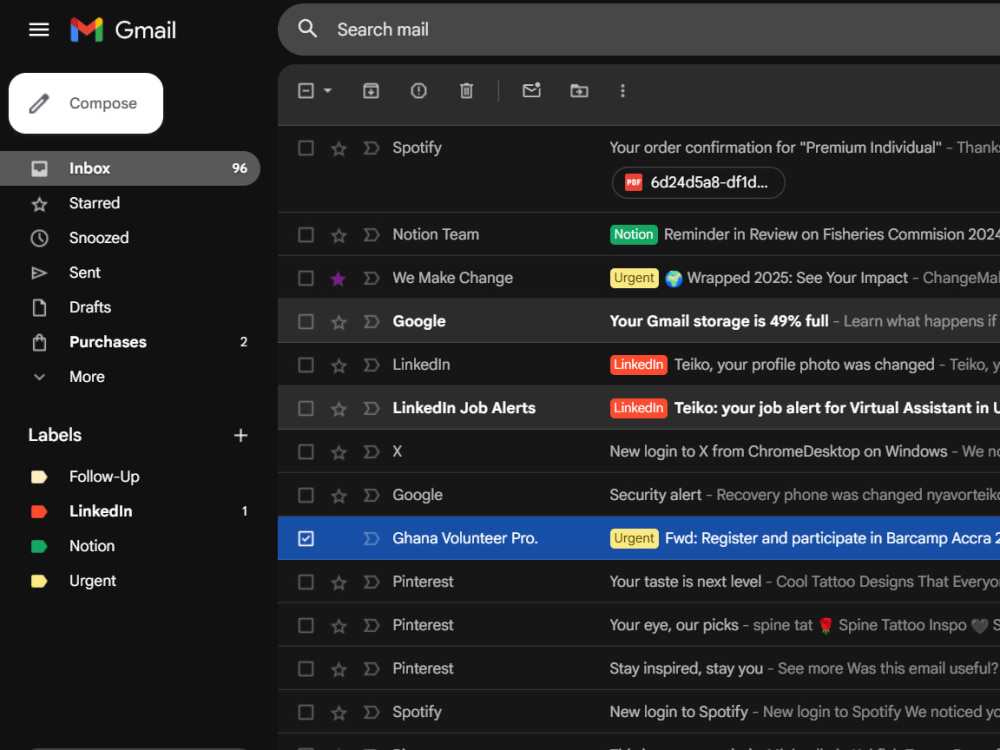Toggle importance marker on Notion Team email
Viewport: 1000px width, 750px height.
pyautogui.click(x=371, y=235)
